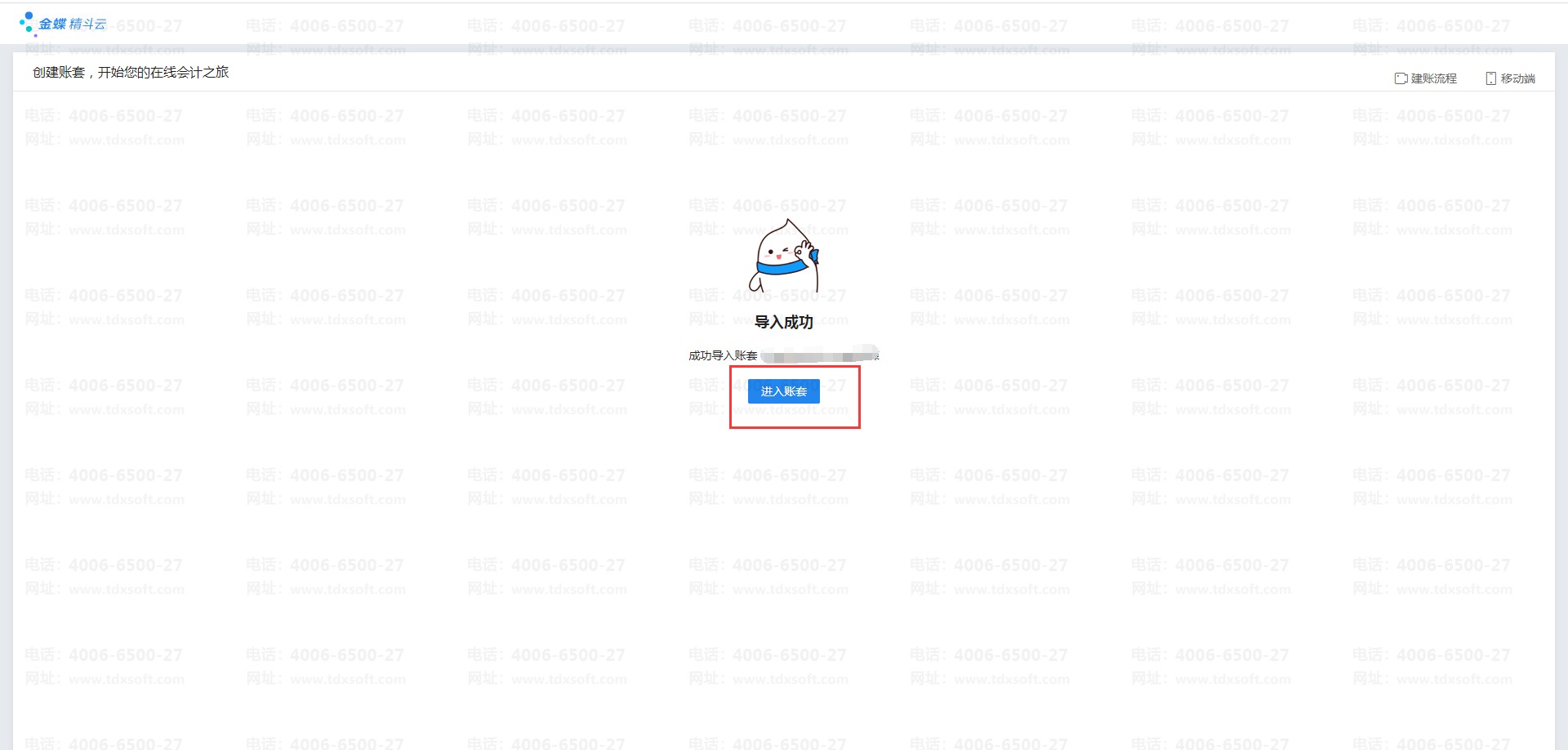Click the 建账流程 video camera icon
This screenshot has height=750, width=1568.
(1401, 78)
